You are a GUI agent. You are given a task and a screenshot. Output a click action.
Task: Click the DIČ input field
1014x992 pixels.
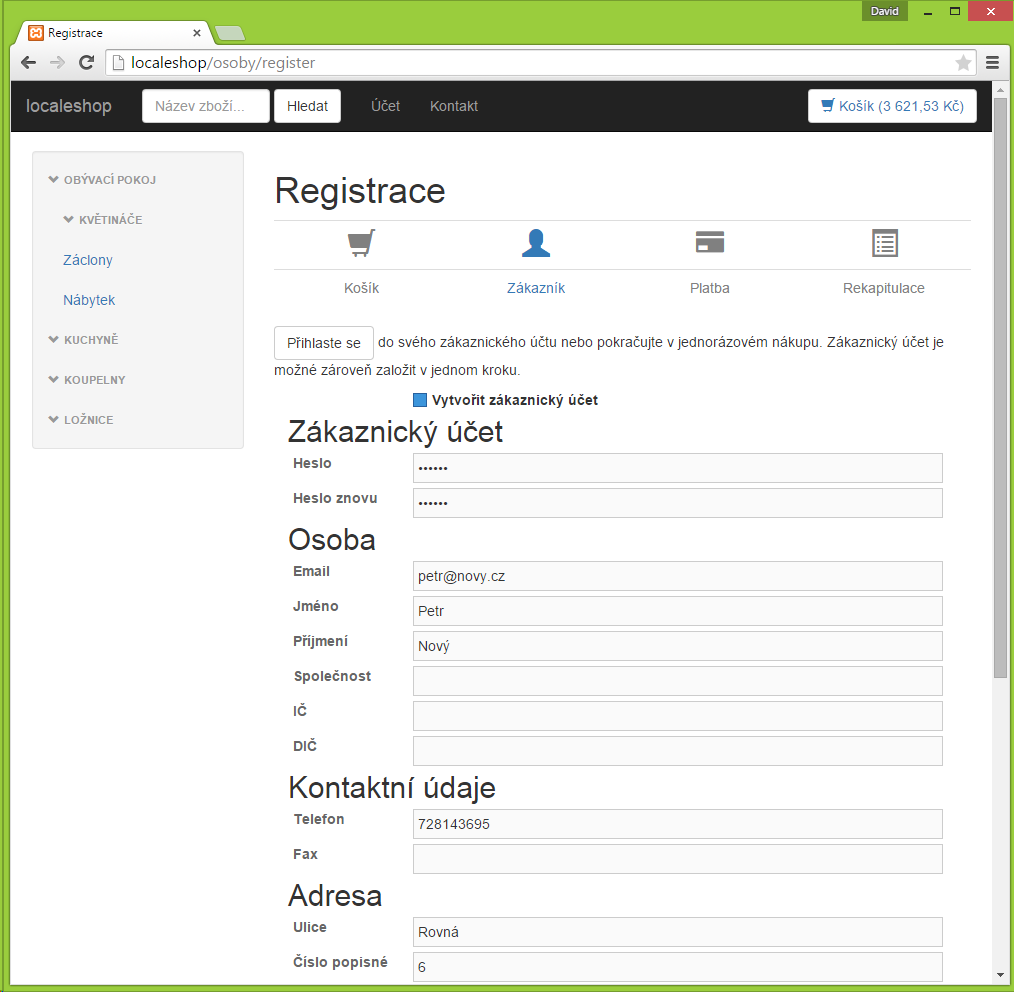(x=678, y=750)
